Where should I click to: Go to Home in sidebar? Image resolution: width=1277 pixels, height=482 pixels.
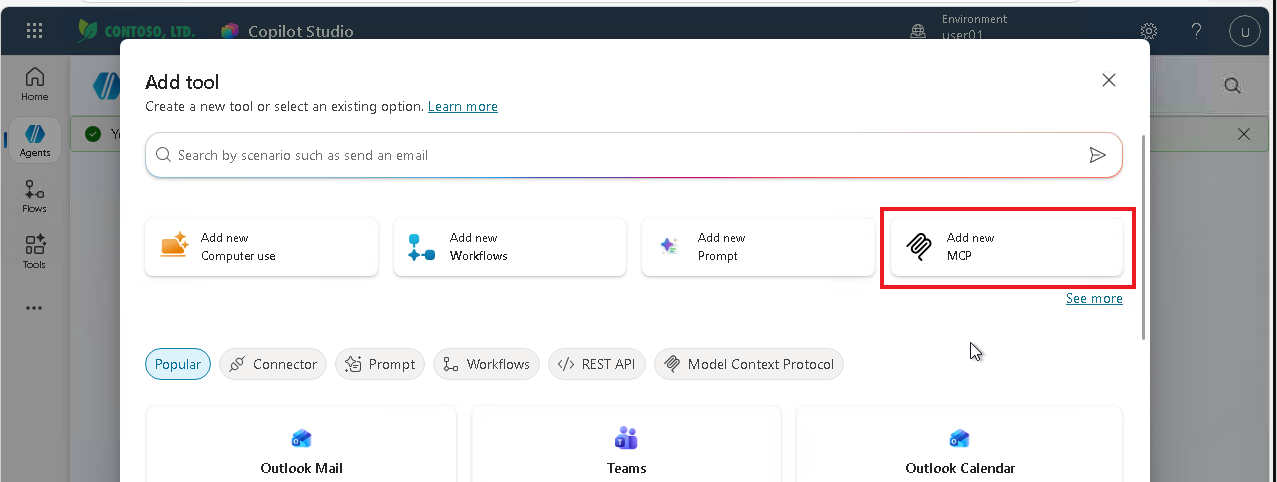(35, 84)
